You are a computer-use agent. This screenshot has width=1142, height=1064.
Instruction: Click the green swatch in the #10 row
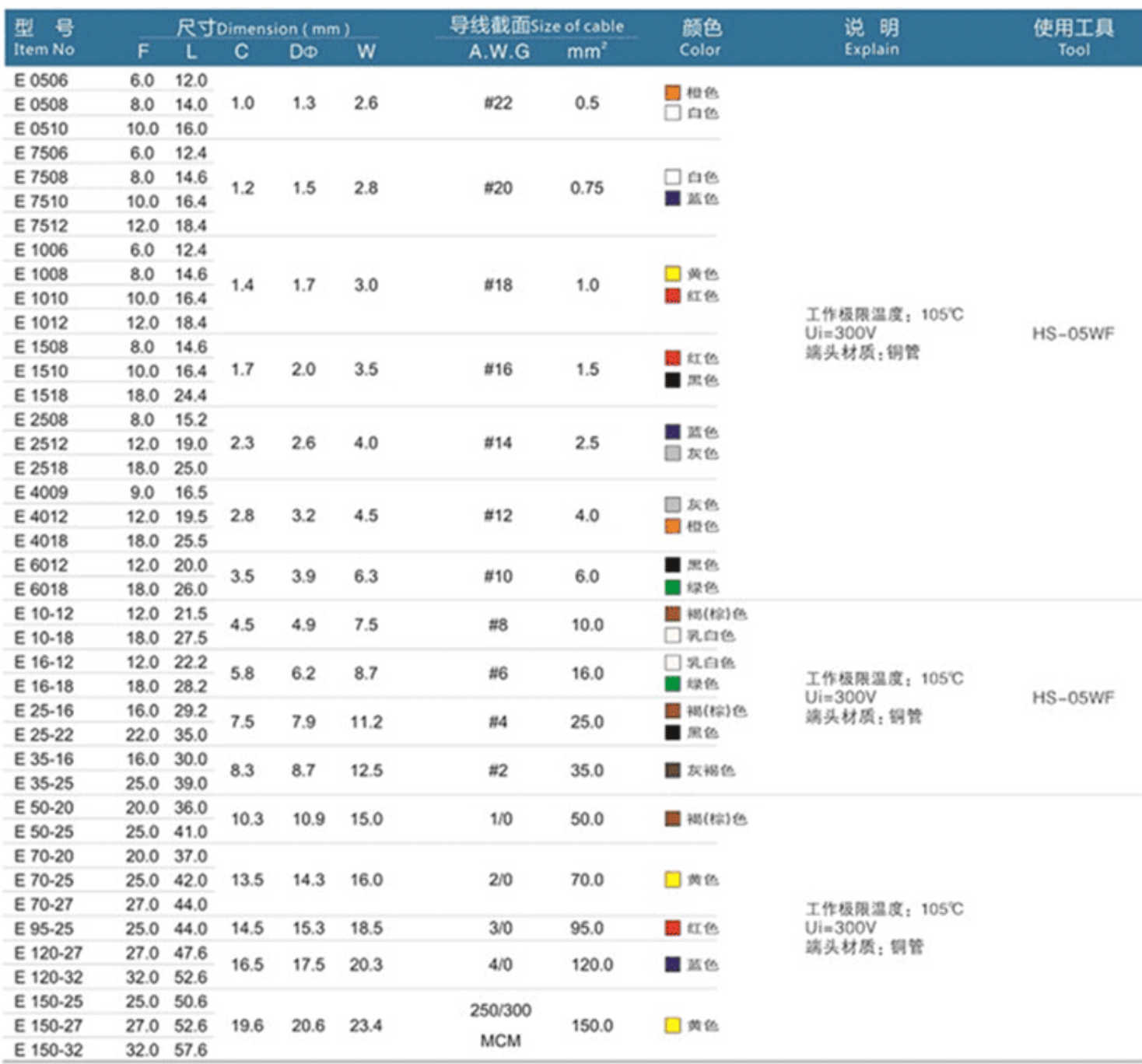coord(672,587)
